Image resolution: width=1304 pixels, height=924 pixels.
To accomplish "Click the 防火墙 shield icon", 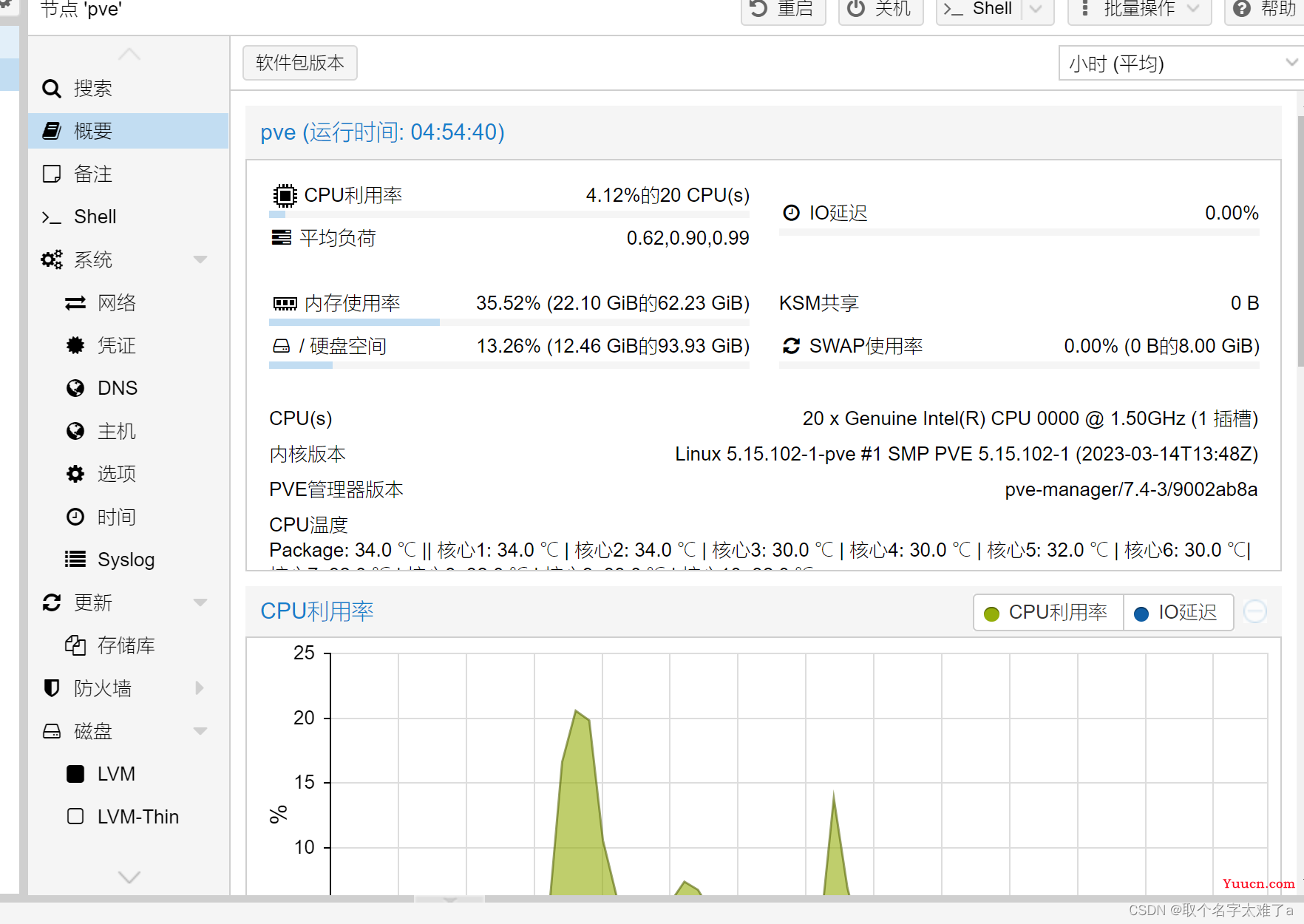I will (x=52, y=688).
